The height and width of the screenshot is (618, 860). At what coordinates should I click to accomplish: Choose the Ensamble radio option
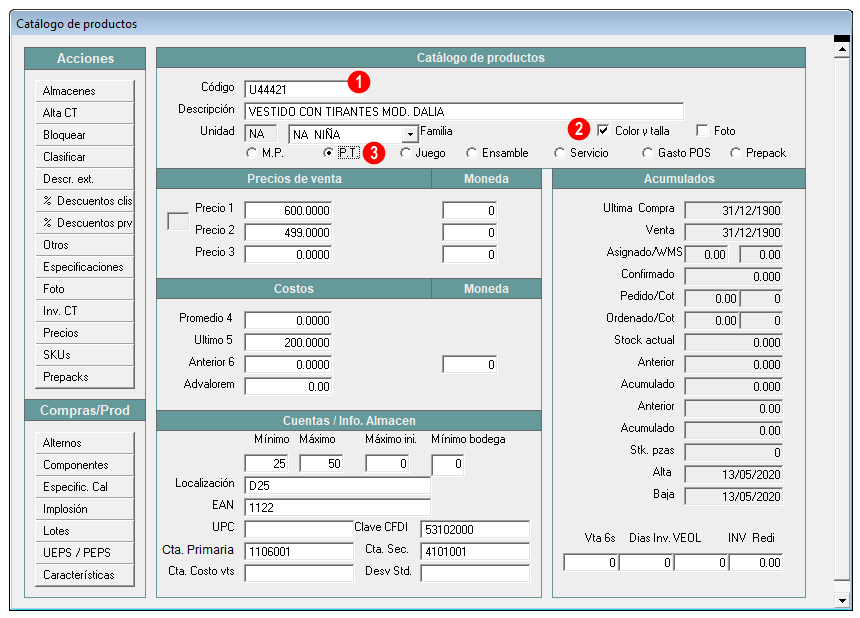click(x=471, y=153)
